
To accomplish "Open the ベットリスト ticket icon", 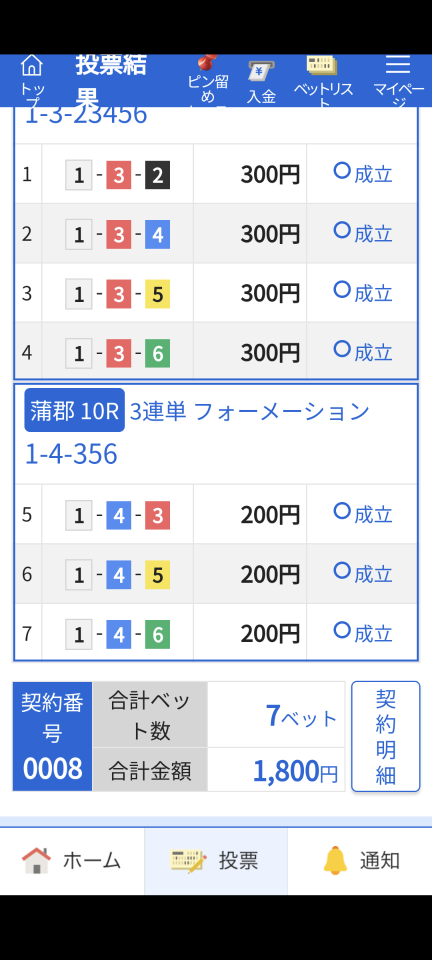I will point(322,65).
